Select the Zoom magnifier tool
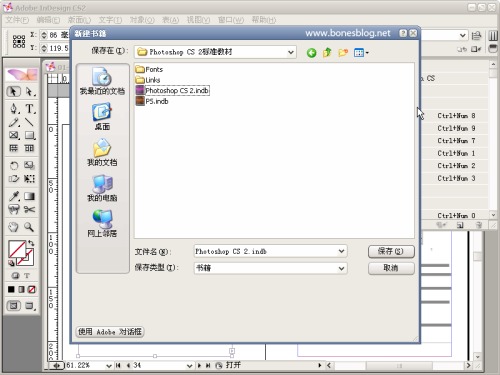 (29, 227)
